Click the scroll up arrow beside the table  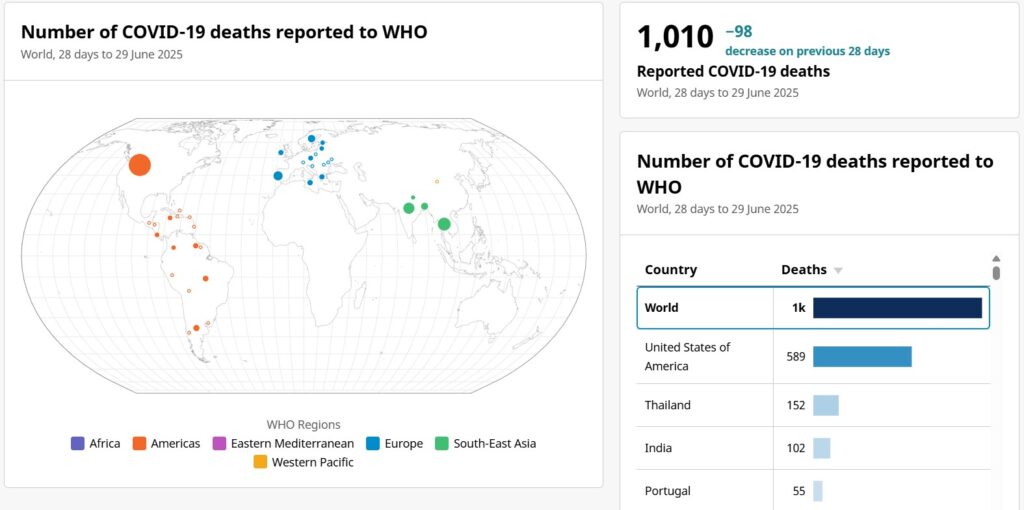(996, 258)
